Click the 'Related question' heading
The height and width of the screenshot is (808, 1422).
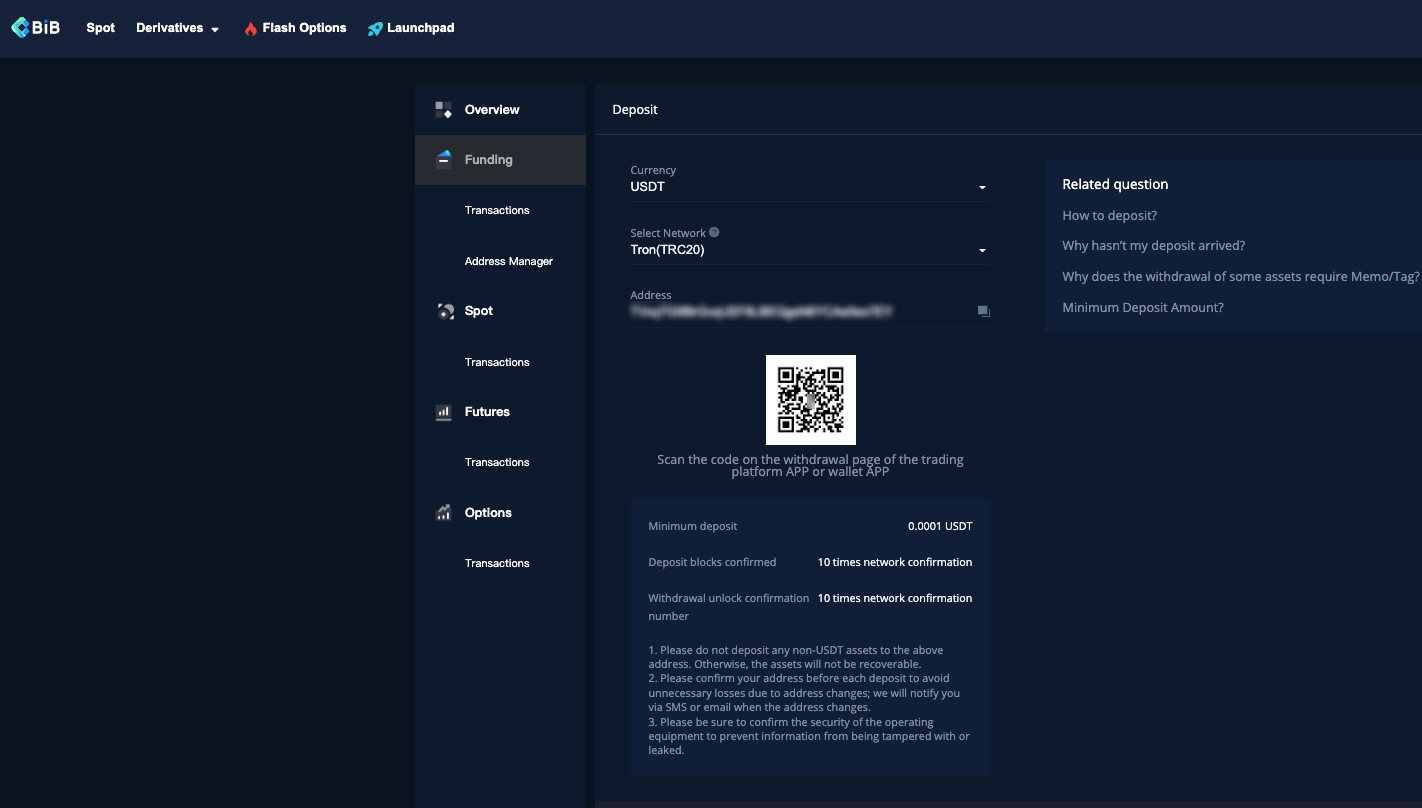1115,184
